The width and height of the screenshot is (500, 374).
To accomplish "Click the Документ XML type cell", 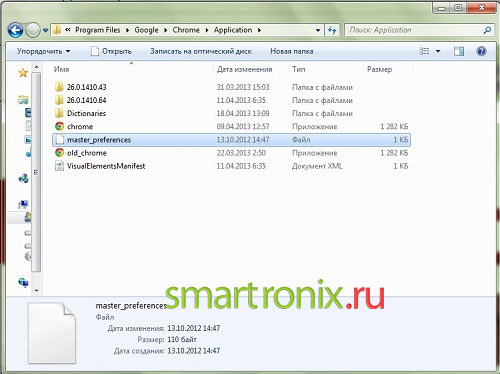I will click(x=317, y=166).
